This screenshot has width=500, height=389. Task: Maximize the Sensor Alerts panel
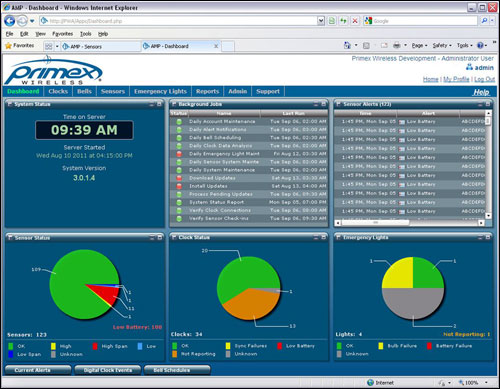click(488, 104)
